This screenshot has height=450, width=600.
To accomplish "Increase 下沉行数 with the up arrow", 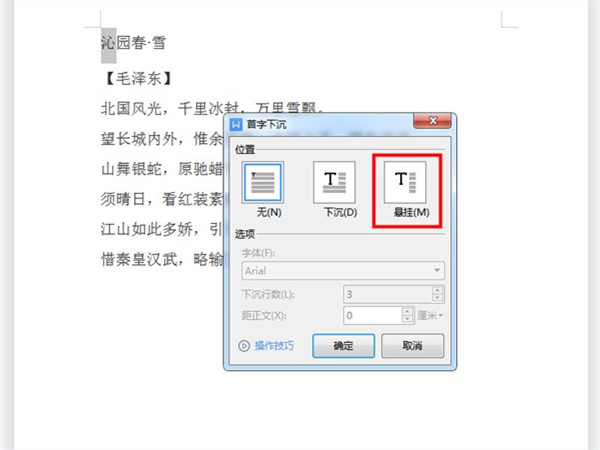I will point(437,290).
